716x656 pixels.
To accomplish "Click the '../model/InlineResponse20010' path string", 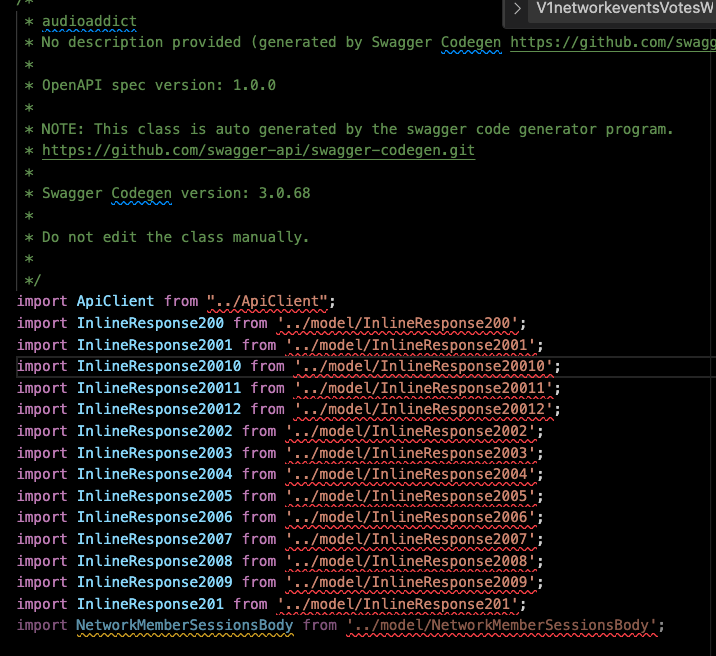I will pyautogui.click(x=427, y=366).
